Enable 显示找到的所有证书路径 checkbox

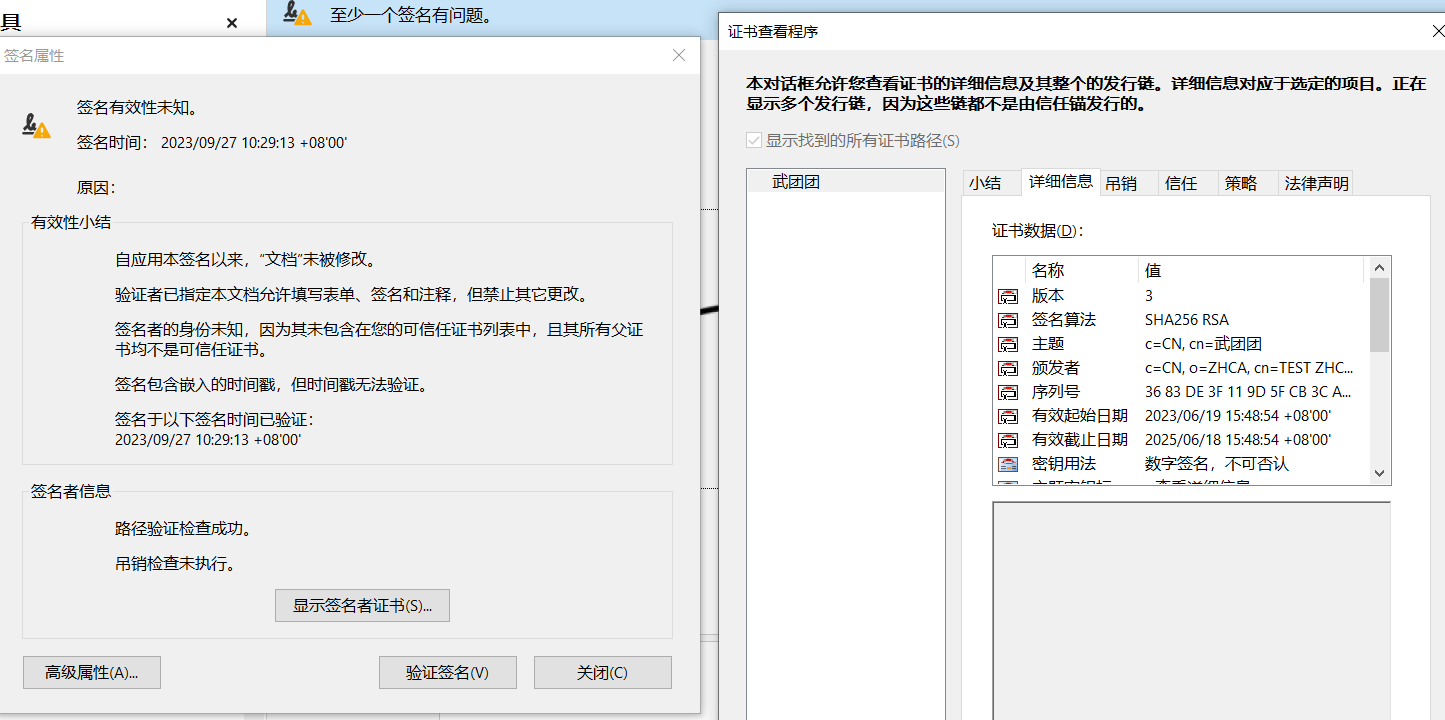[x=752, y=141]
